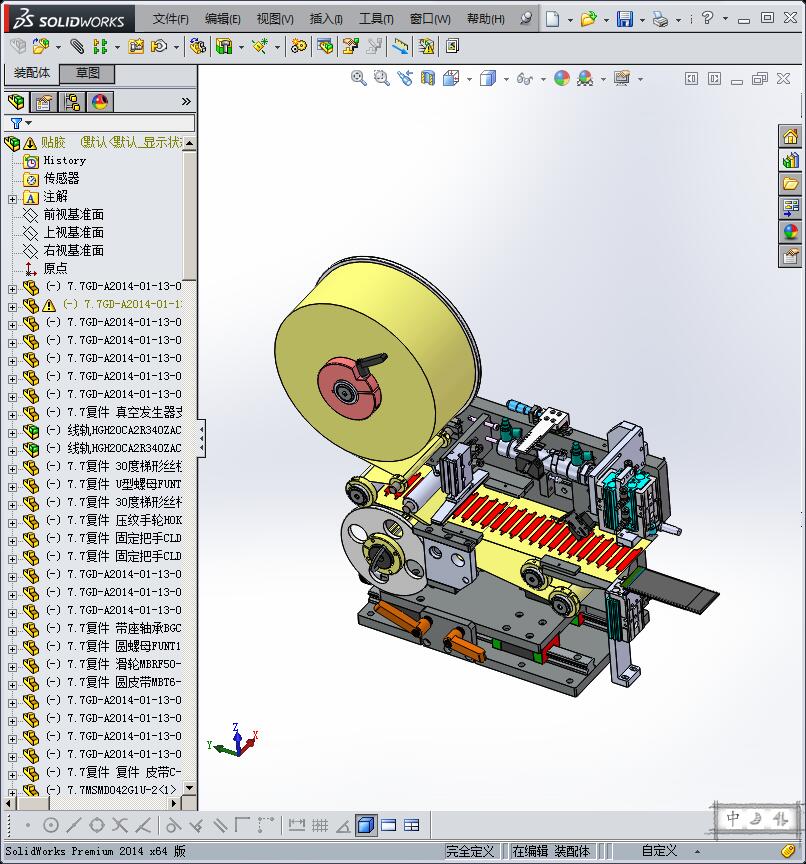The width and height of the screenshot is (806, 864).
Task: Open the 插入(I) menu
Action: coord(326,19)
